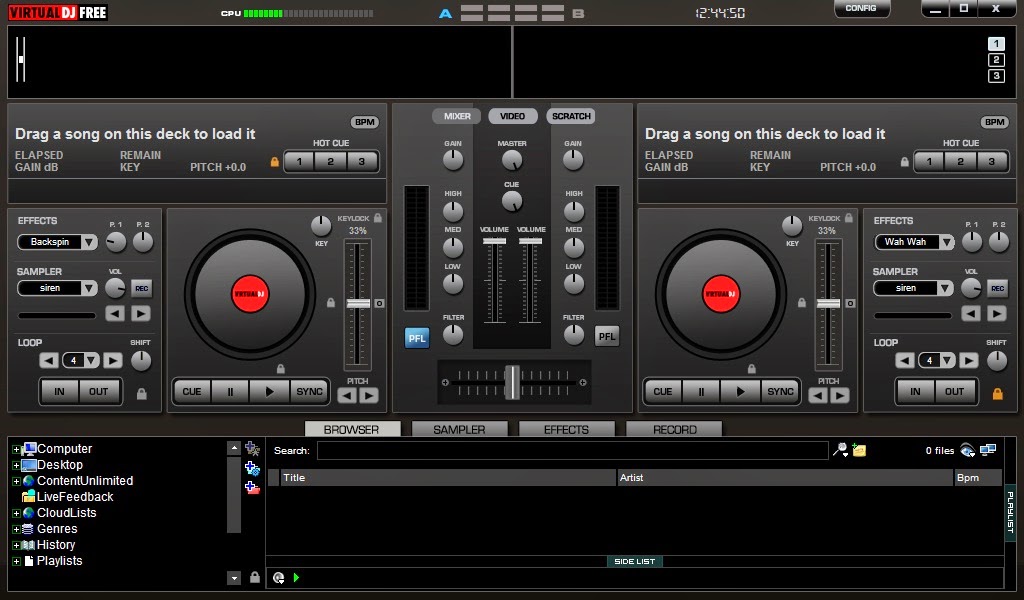Click the left deck turntable platter
1024x600 pixels.
(250, 294)
